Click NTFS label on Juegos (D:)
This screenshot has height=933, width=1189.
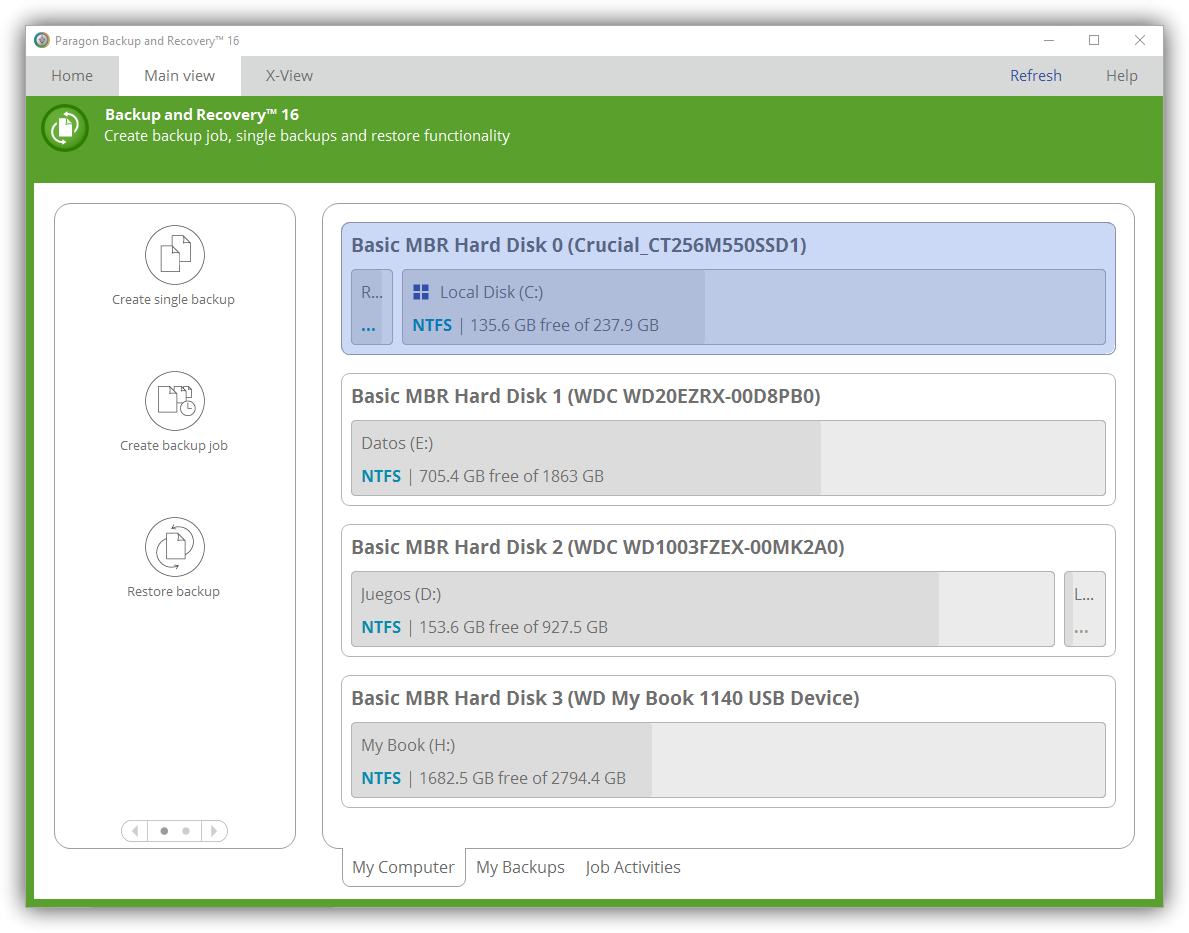[x=381, y=627]
